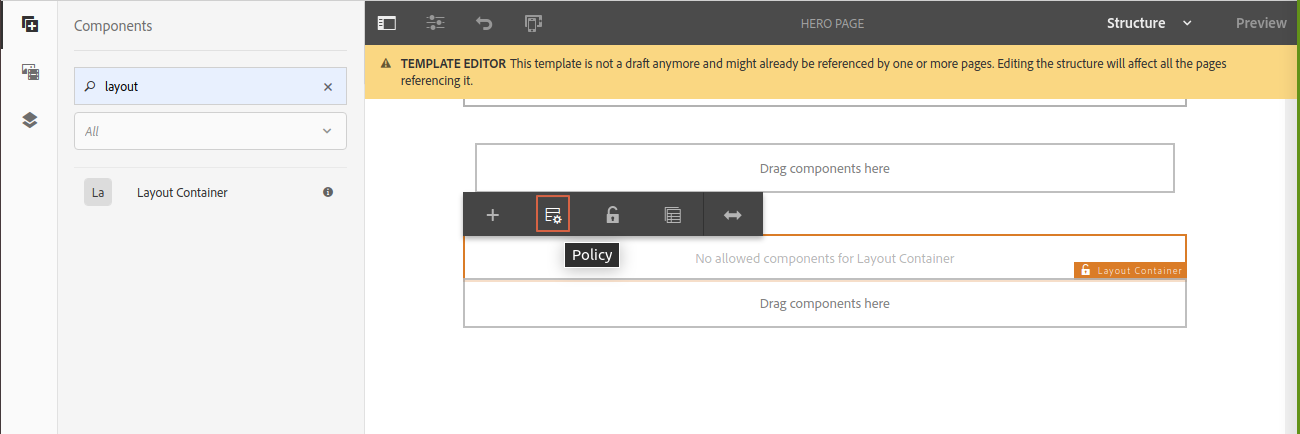
Task: Open the Emulator devices icon
Action: (533, 23)
